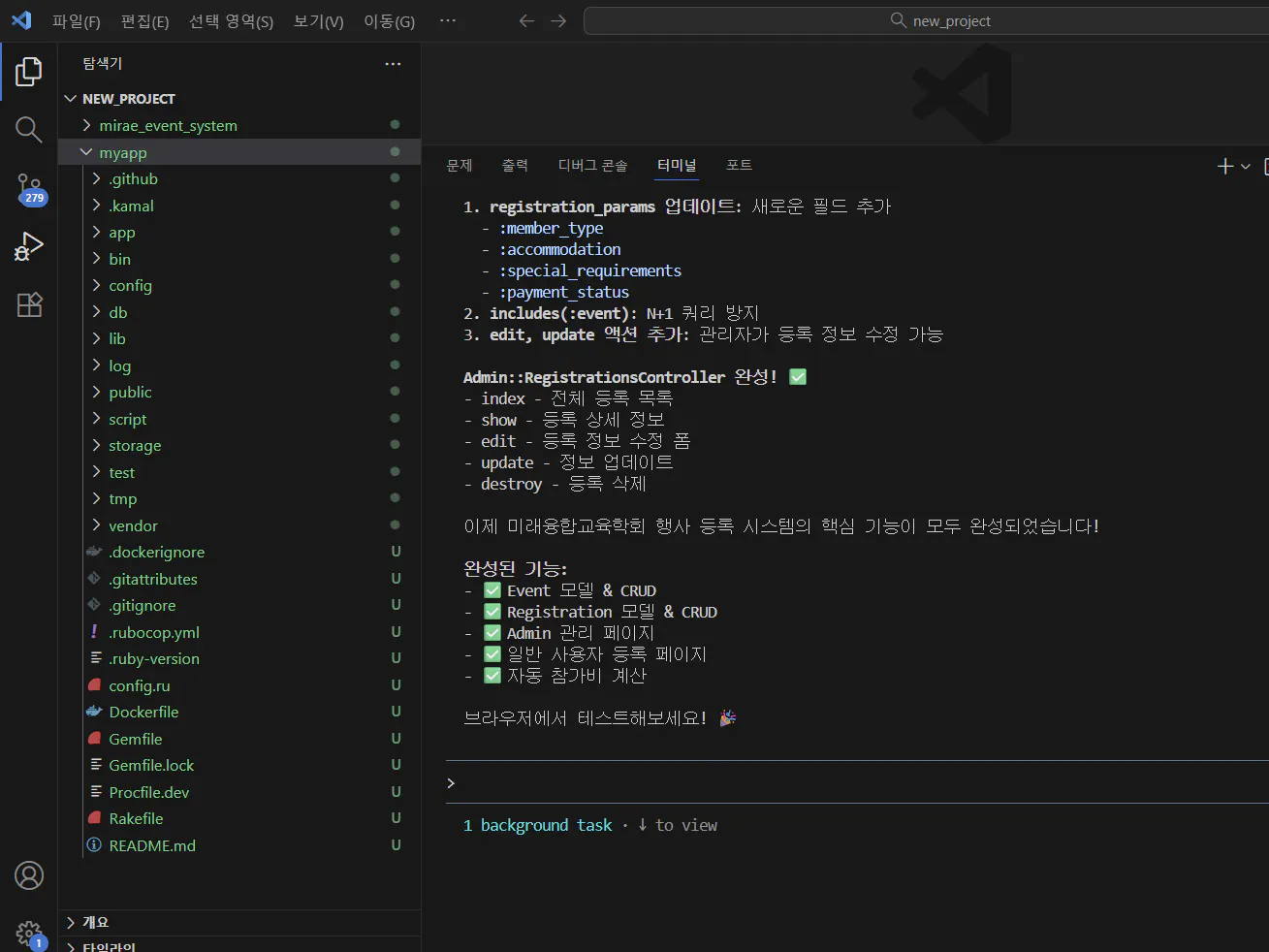The image size is (1269, 952).
Task: Expand the 개요 outline section
Action: [x=95, y=922]
